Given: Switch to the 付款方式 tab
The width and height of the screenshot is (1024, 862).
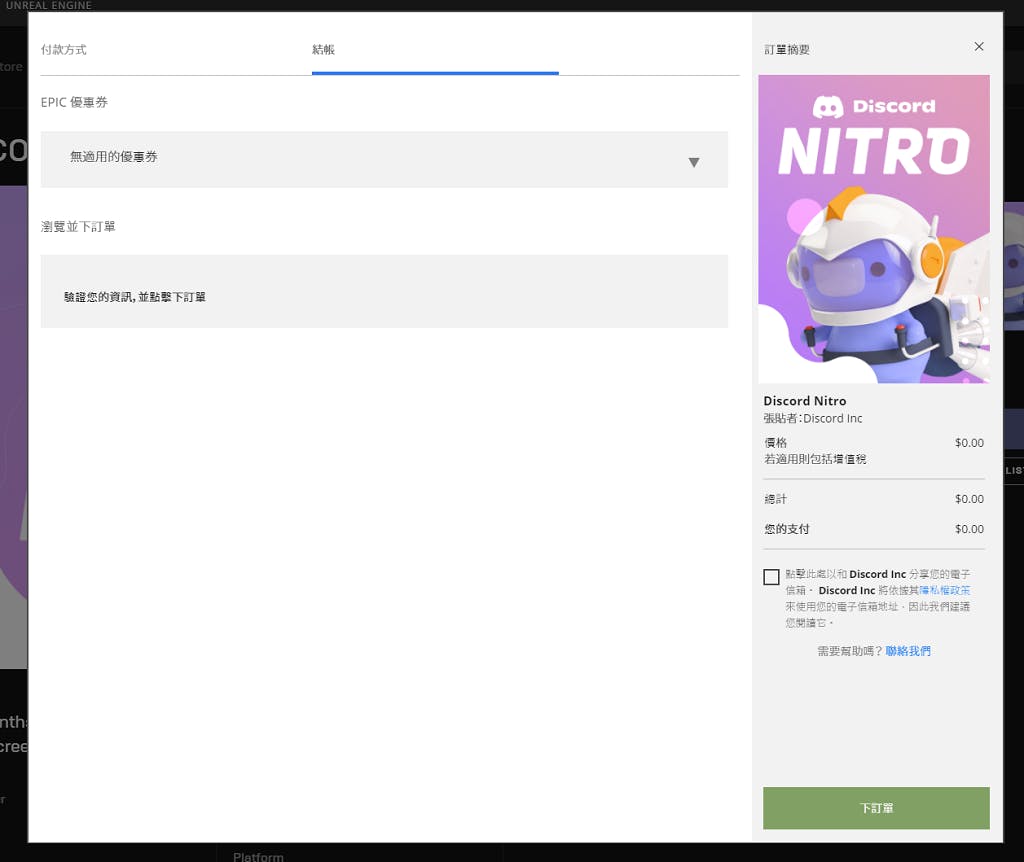Looking at the screenshot, I should coord(64,49).
